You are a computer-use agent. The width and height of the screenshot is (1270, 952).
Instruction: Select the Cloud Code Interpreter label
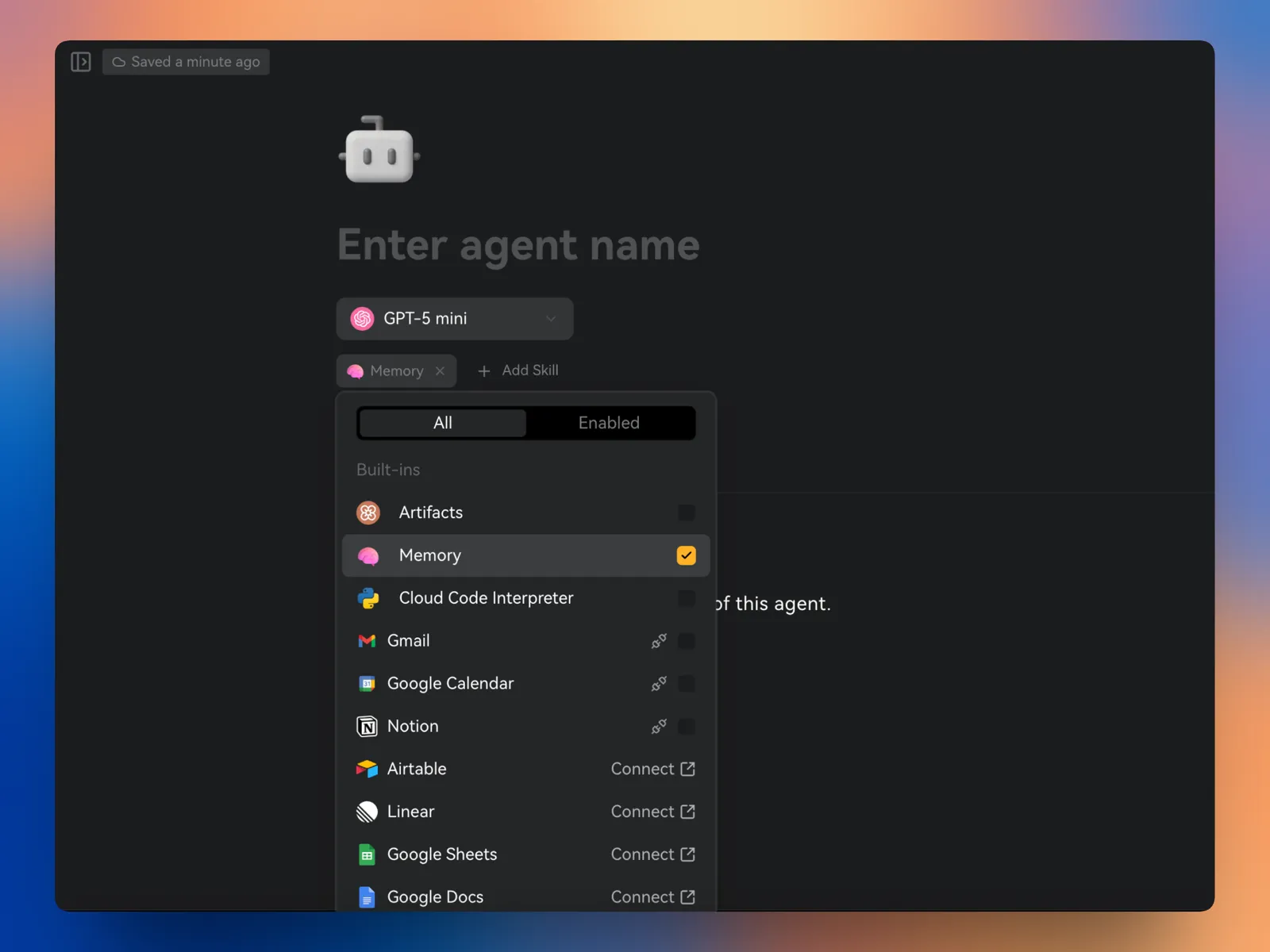coord(487,598)
